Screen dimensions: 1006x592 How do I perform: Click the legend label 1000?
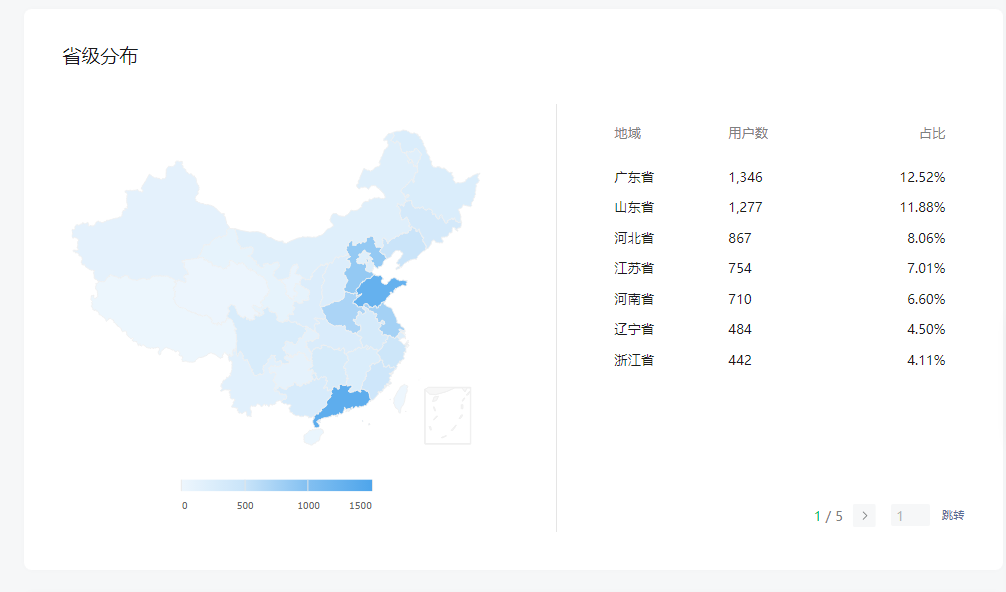coord(309,505)
